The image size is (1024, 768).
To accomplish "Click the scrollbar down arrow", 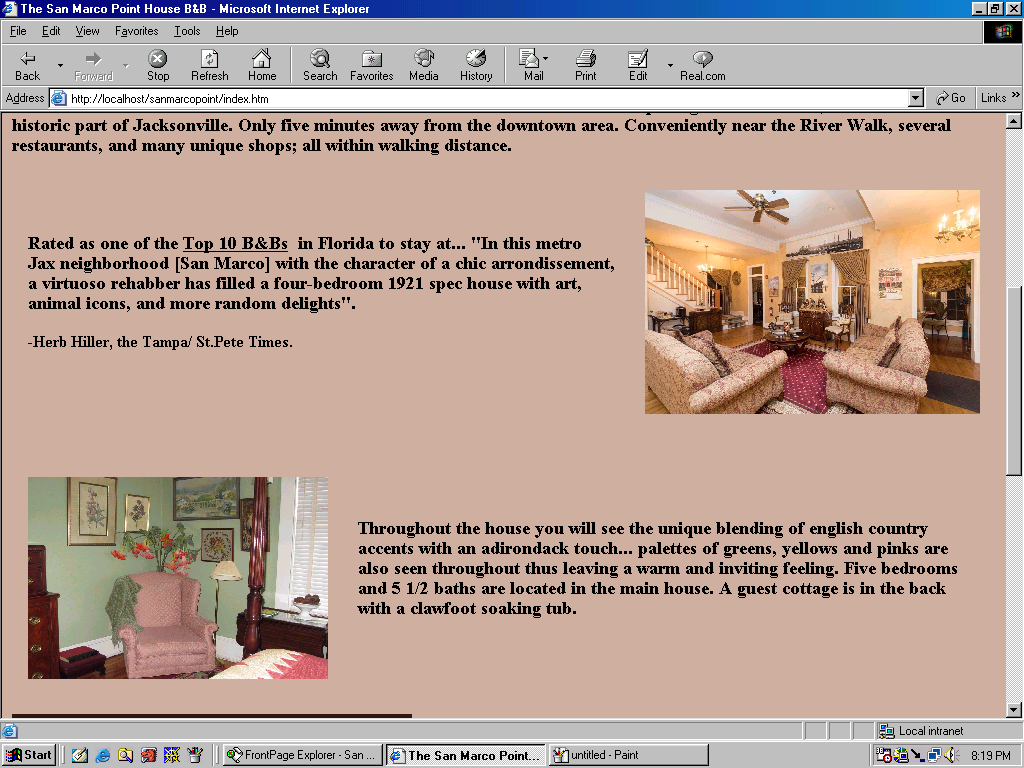I will click(x=1014, y=710).
